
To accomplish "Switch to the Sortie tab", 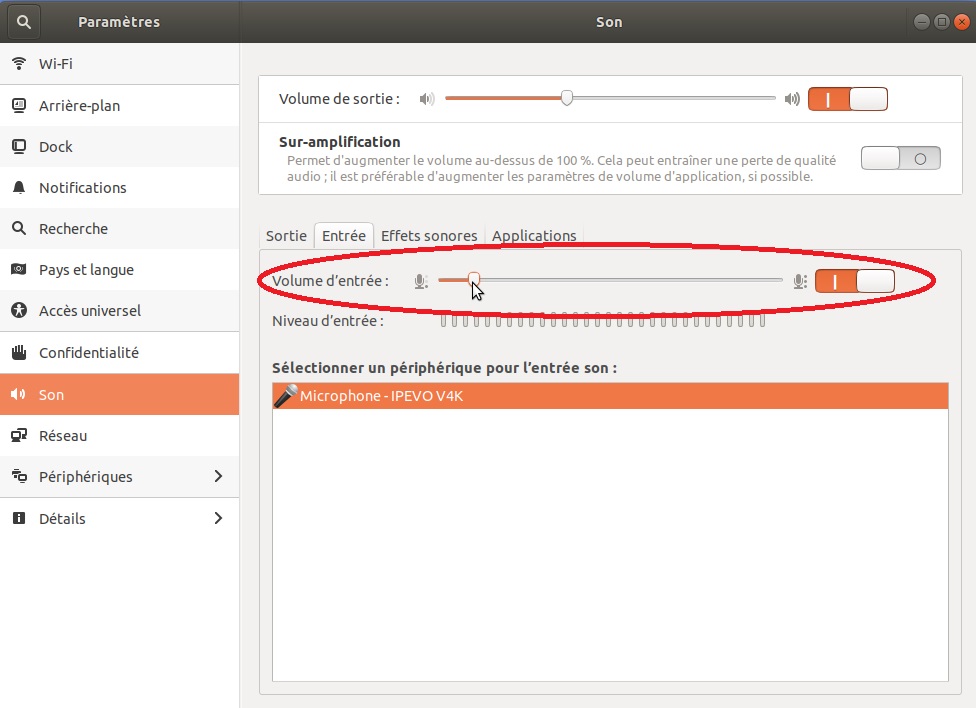I will (286, 236).
